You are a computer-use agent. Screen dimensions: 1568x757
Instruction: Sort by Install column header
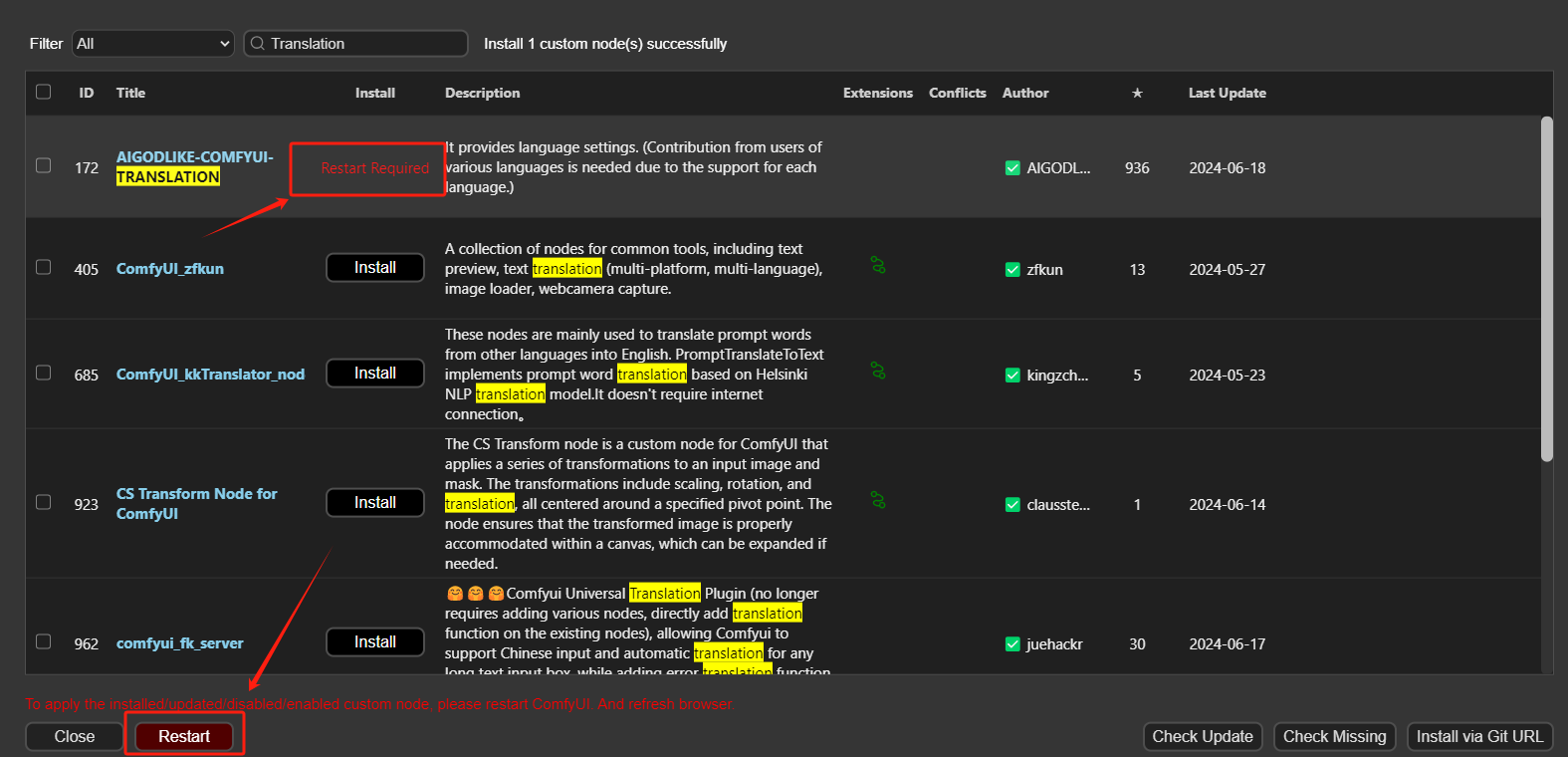(375, 93)
